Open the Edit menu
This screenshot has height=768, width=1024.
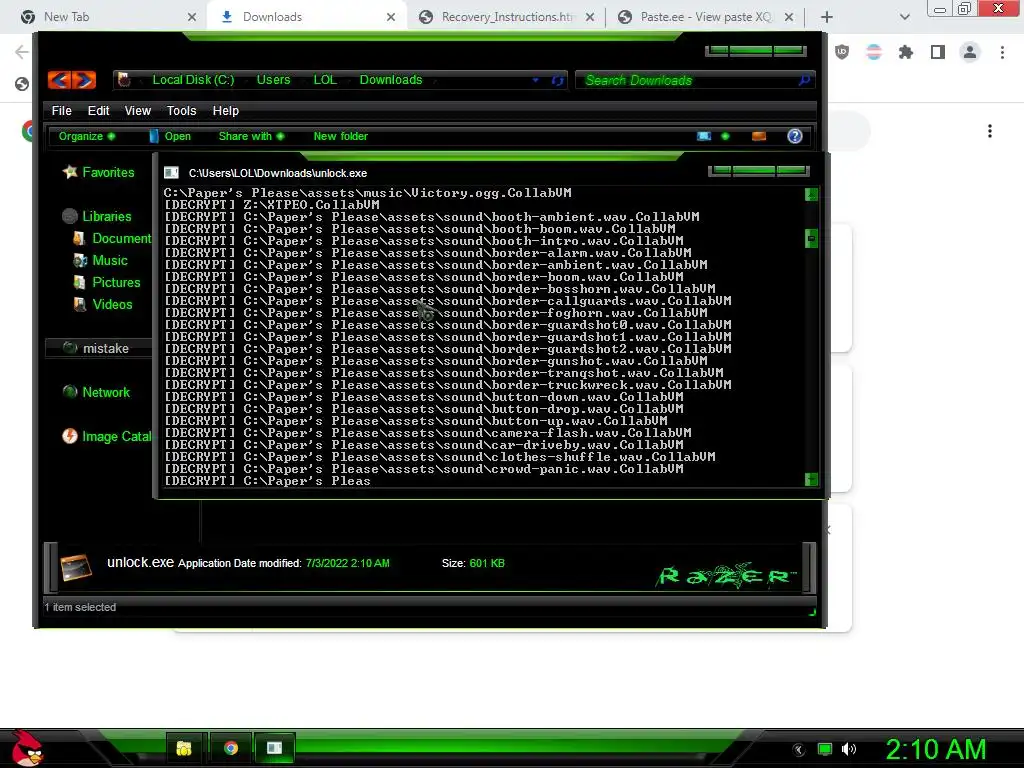[x=99, y=110]
